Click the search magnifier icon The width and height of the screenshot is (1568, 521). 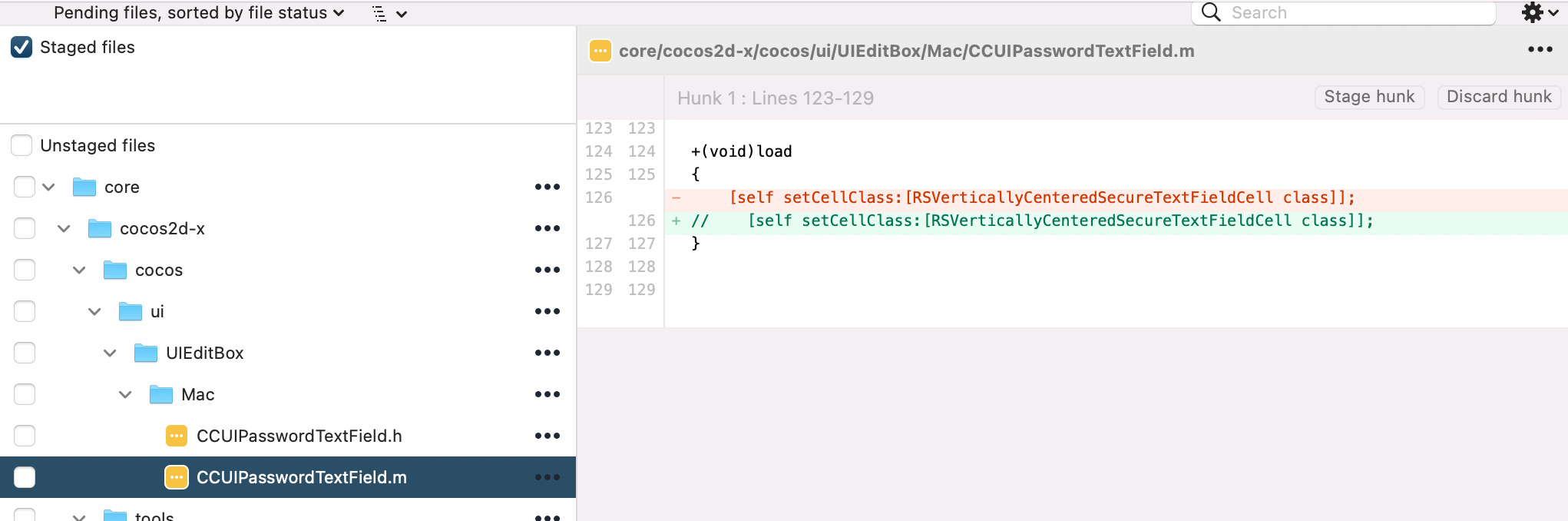(1211, 12)
